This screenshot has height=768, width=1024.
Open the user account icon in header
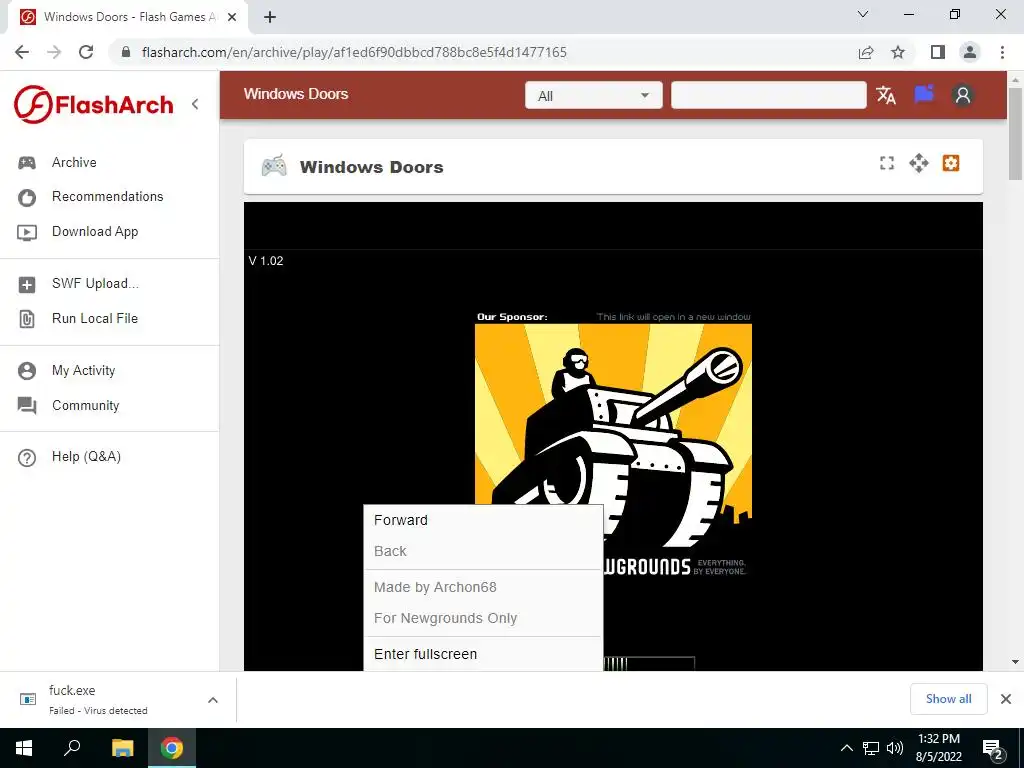pyautogui.click(x=963, y=95)
